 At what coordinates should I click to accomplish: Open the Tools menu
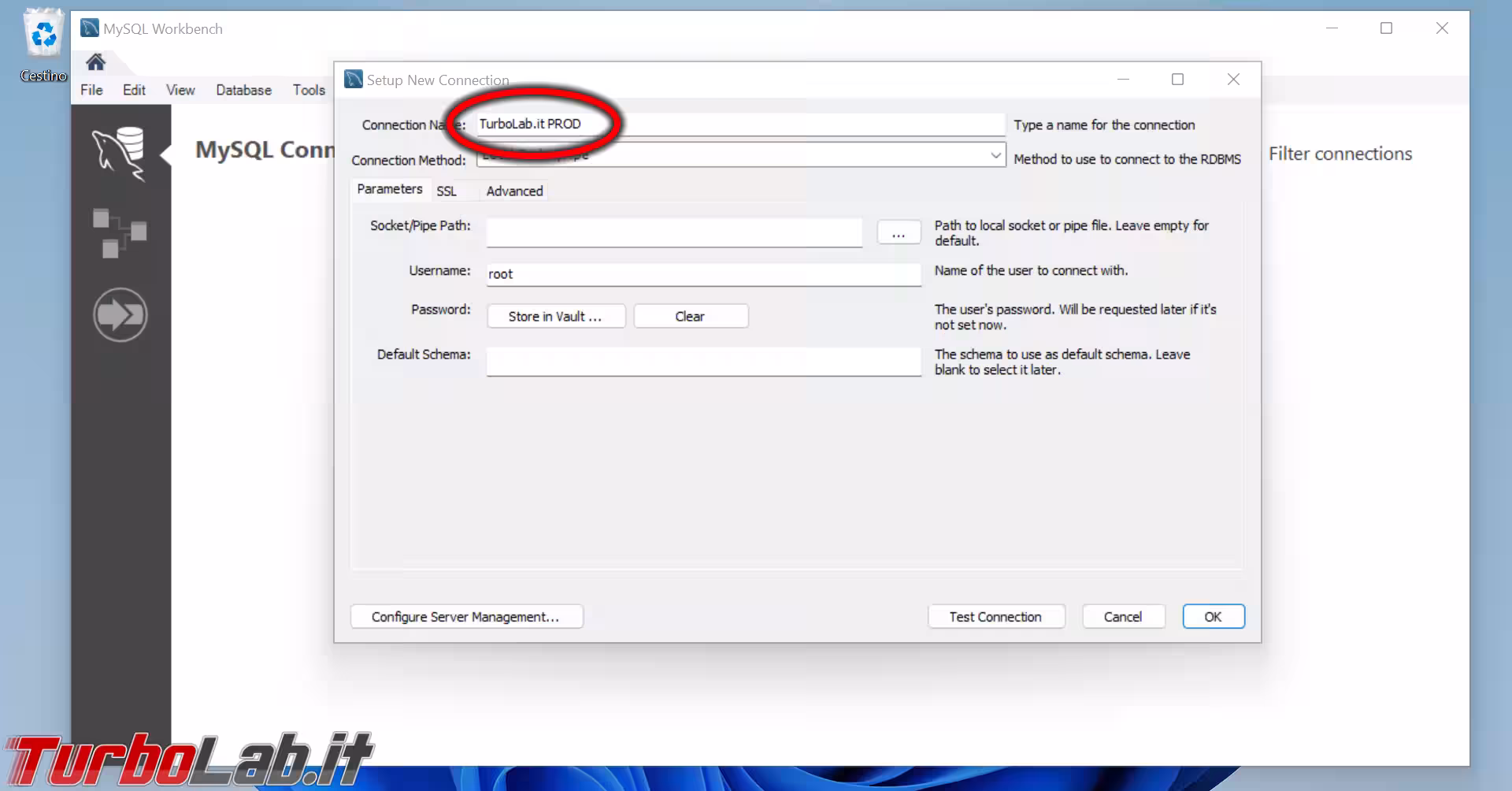[309, 90]
